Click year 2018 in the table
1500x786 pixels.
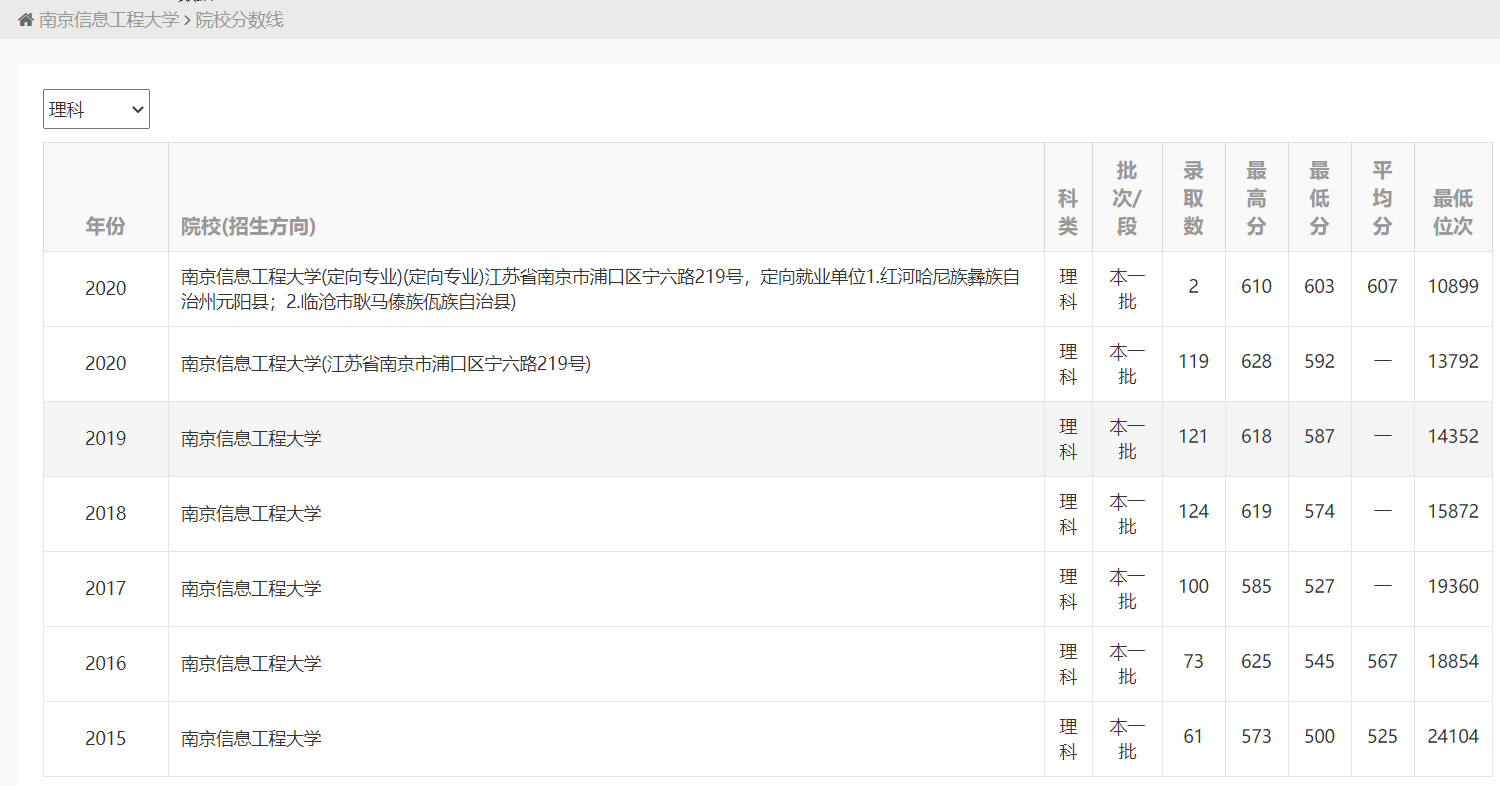106,513
